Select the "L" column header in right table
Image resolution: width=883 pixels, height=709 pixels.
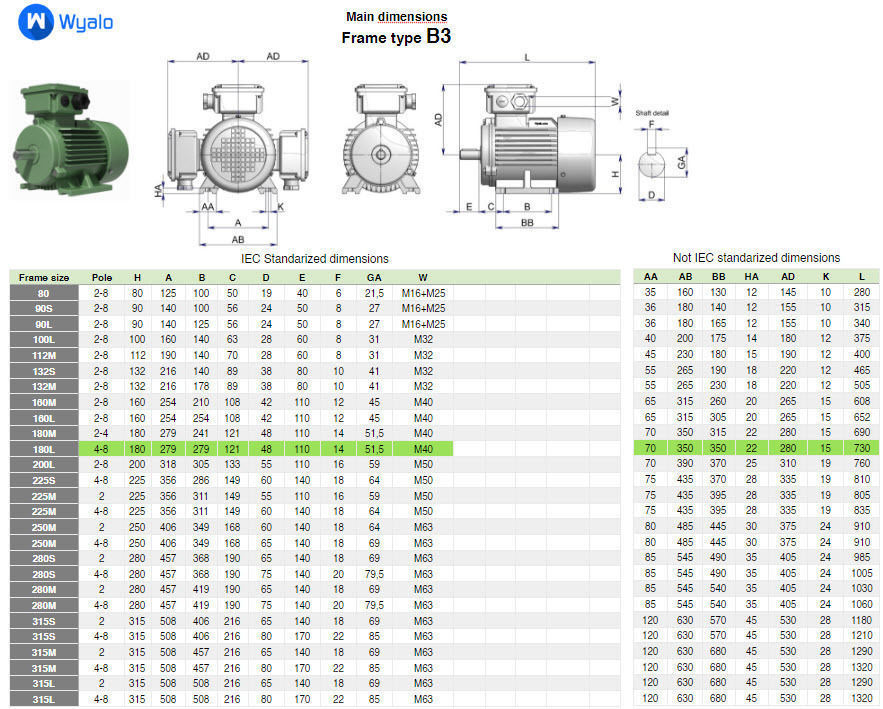(862, 277)
